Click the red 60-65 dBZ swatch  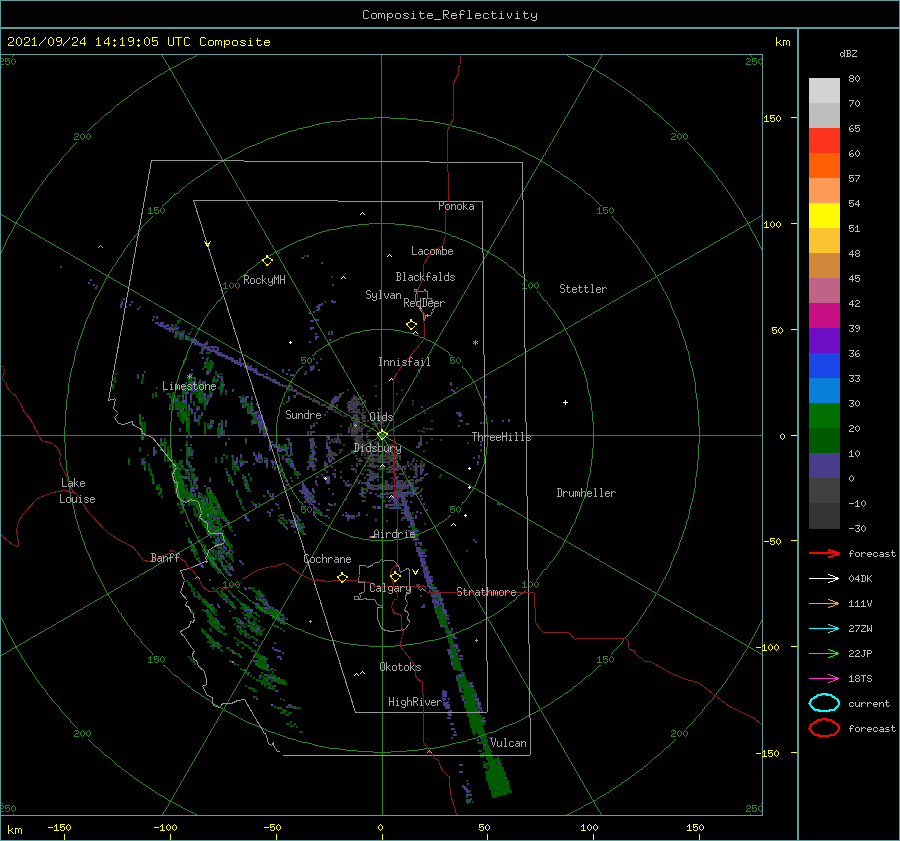[x=824, y=141]
